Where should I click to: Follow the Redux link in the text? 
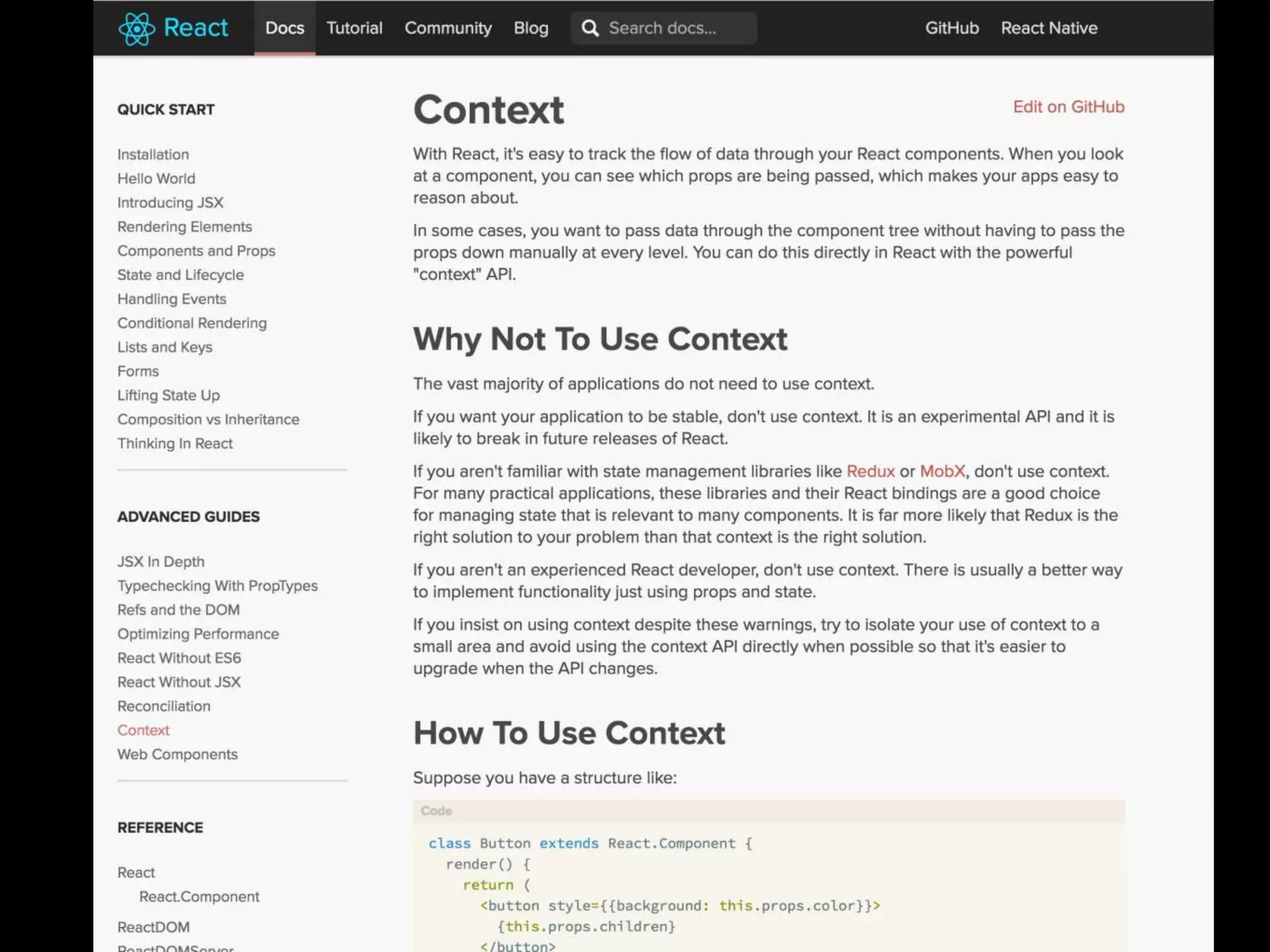[x=871, y=471]
